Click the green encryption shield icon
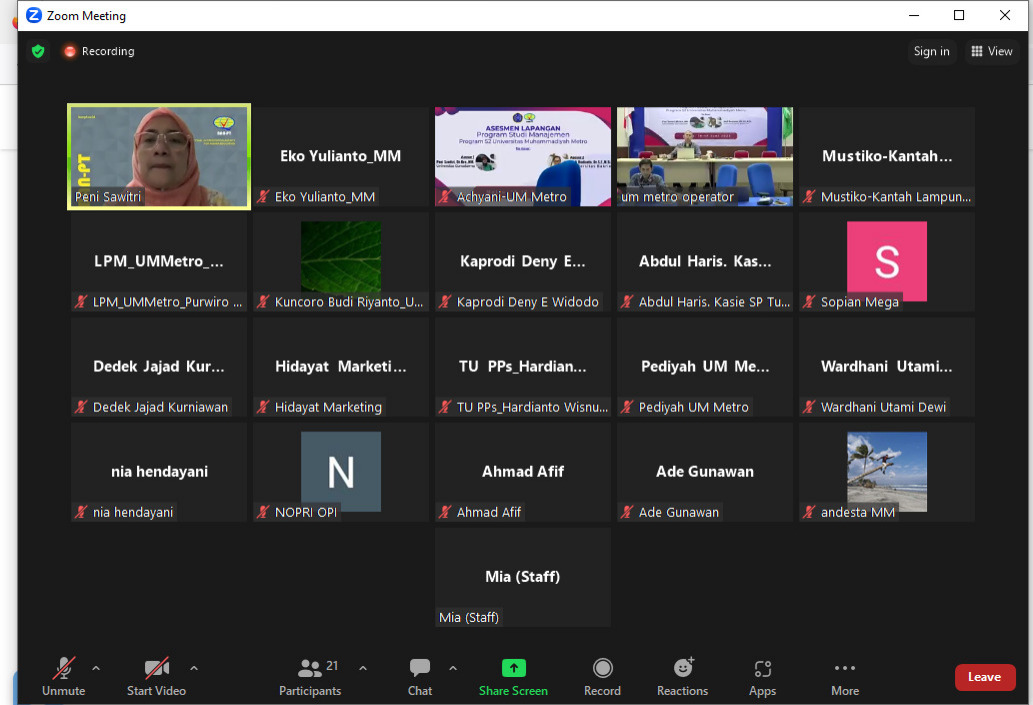The image size is (1033, 705). pos(38,51)
